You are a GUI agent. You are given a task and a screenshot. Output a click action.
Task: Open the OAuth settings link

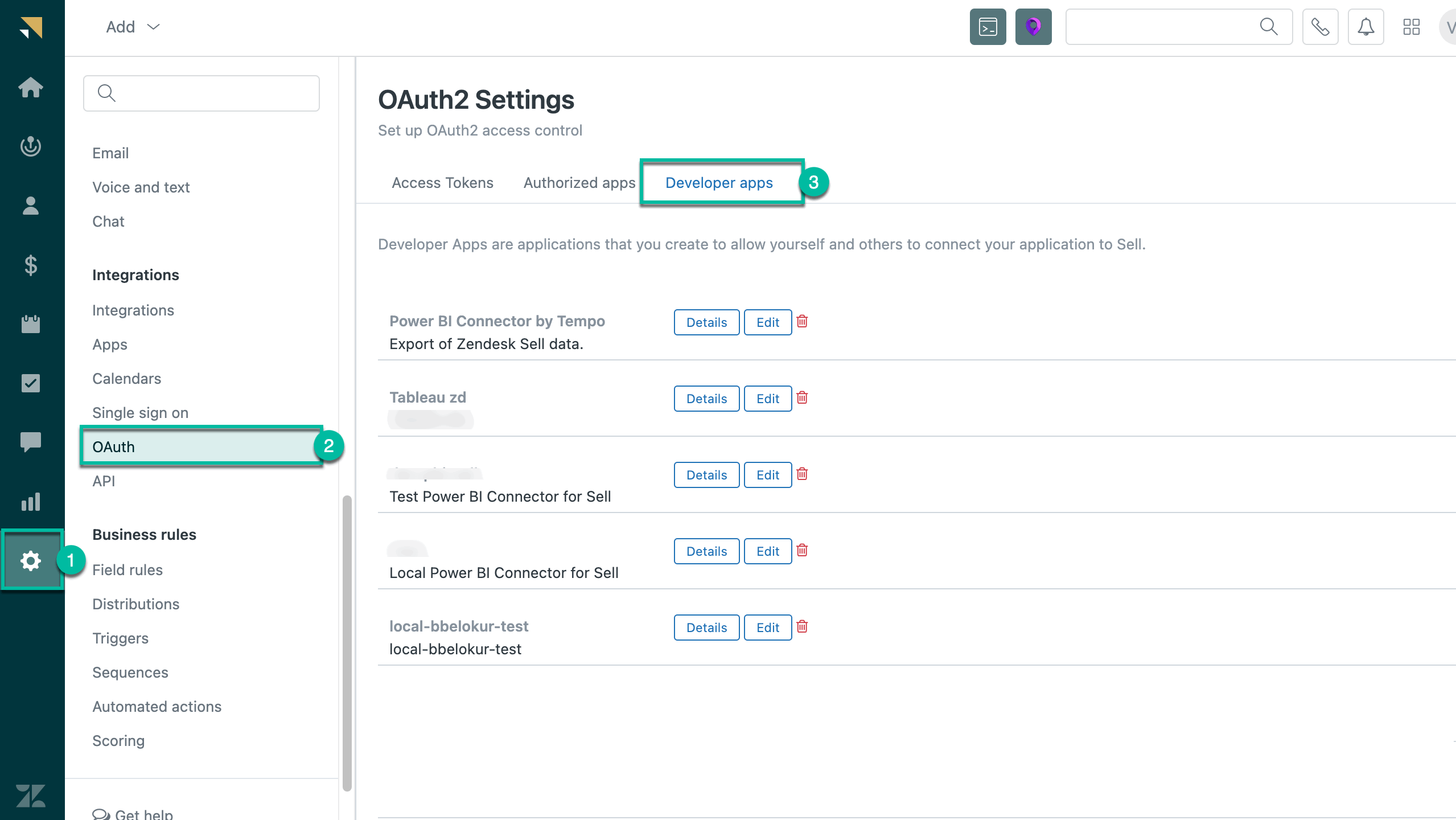pos(113,446)
